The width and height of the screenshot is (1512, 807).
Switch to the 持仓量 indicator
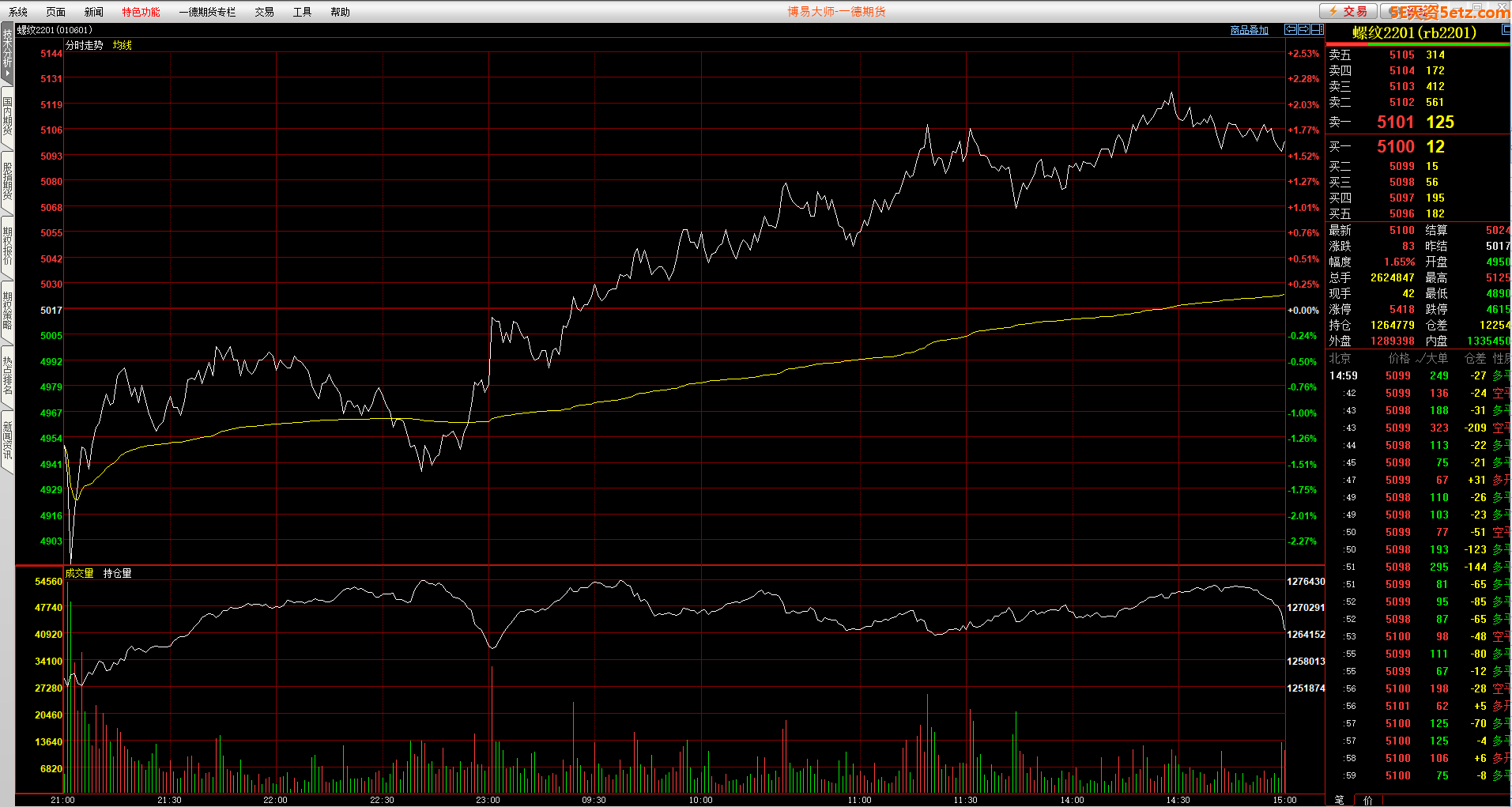(x=117, y=573)
